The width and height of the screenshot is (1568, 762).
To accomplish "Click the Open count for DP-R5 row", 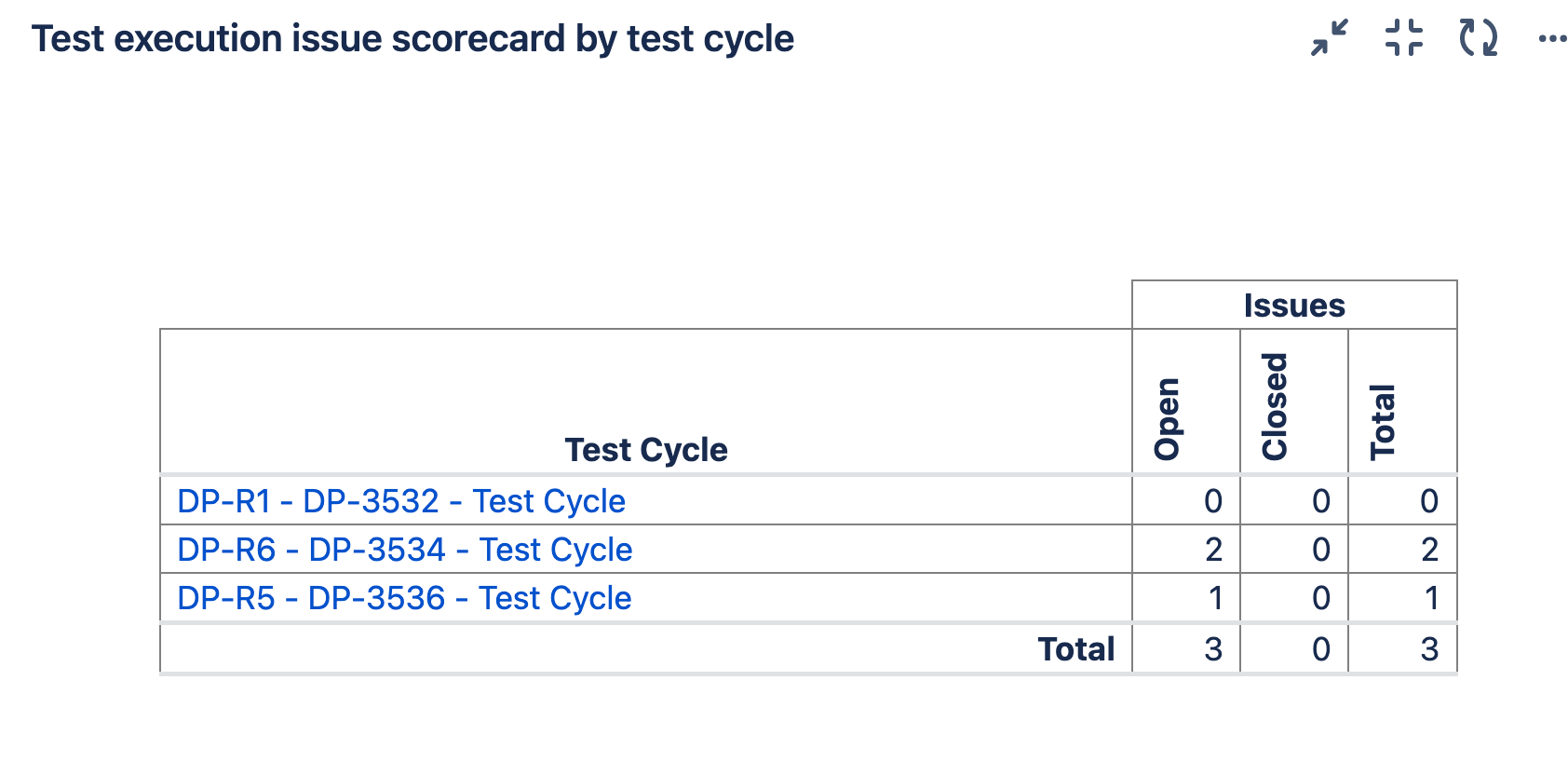I will [x=1215, y=598].
